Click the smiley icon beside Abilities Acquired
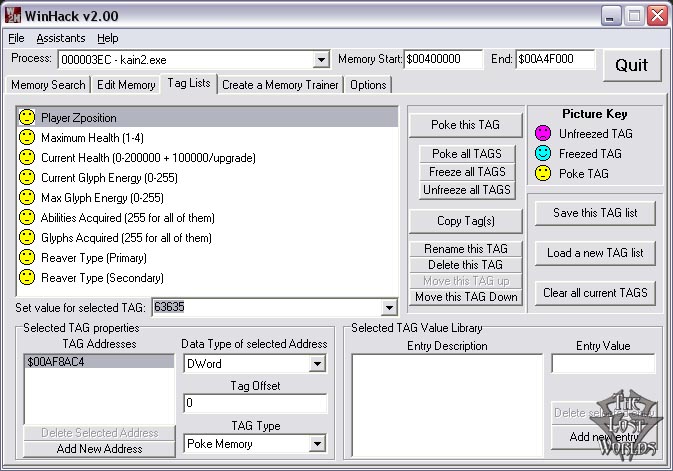The width and height of the screenshot is (673, 471). click(x=27, y=217)
